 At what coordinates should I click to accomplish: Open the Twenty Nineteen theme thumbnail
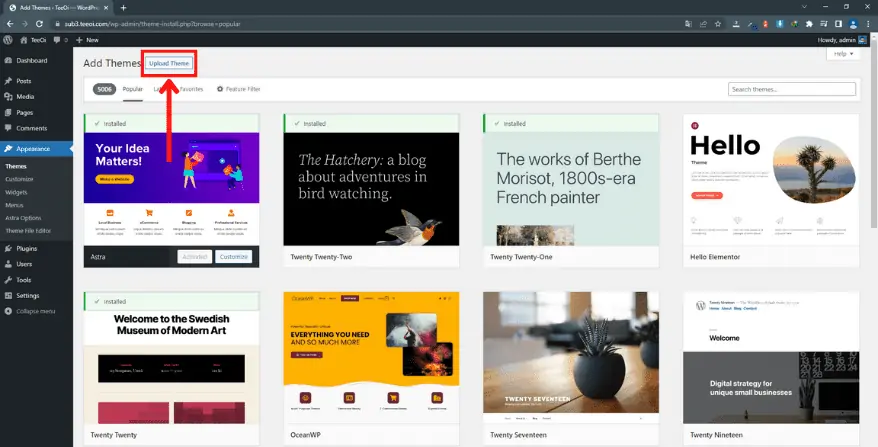(771, 357)
